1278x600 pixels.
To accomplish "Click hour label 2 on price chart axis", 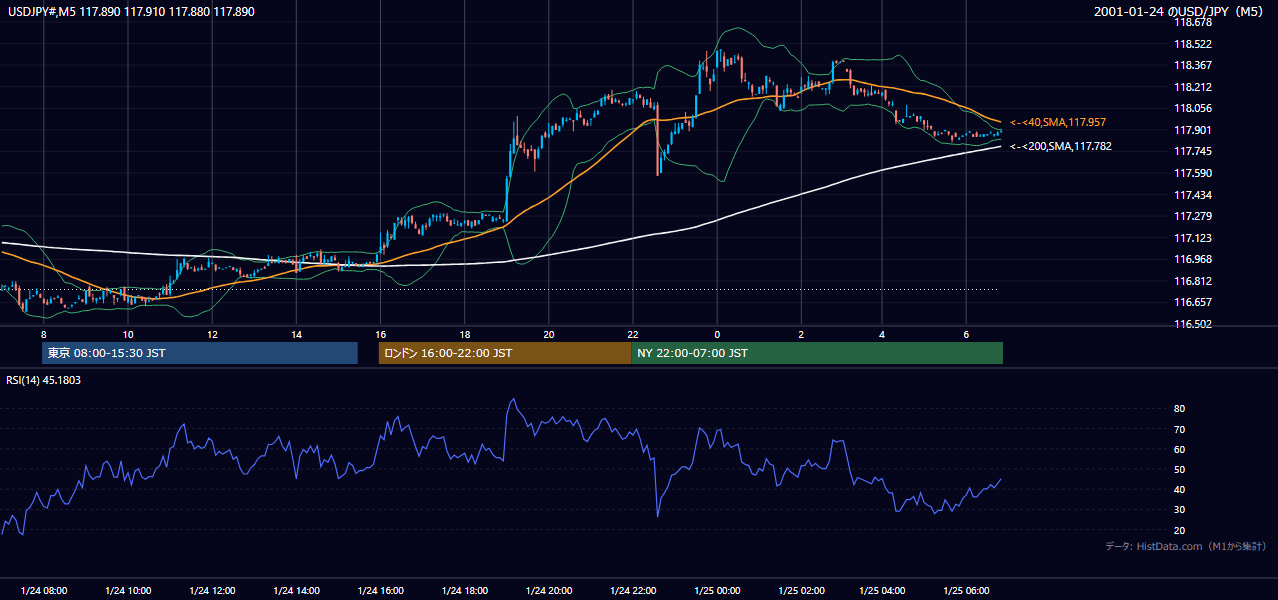I will pyautogui.click(x=801, y=333).
